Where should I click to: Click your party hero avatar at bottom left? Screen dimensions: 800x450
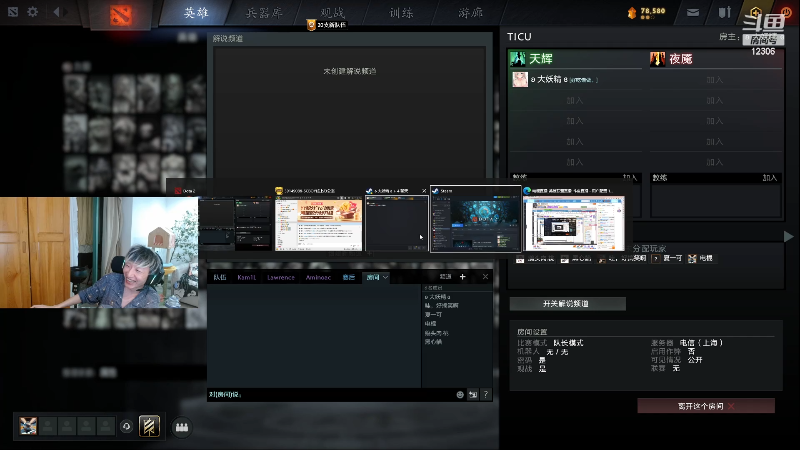click(x=28, y=426)
